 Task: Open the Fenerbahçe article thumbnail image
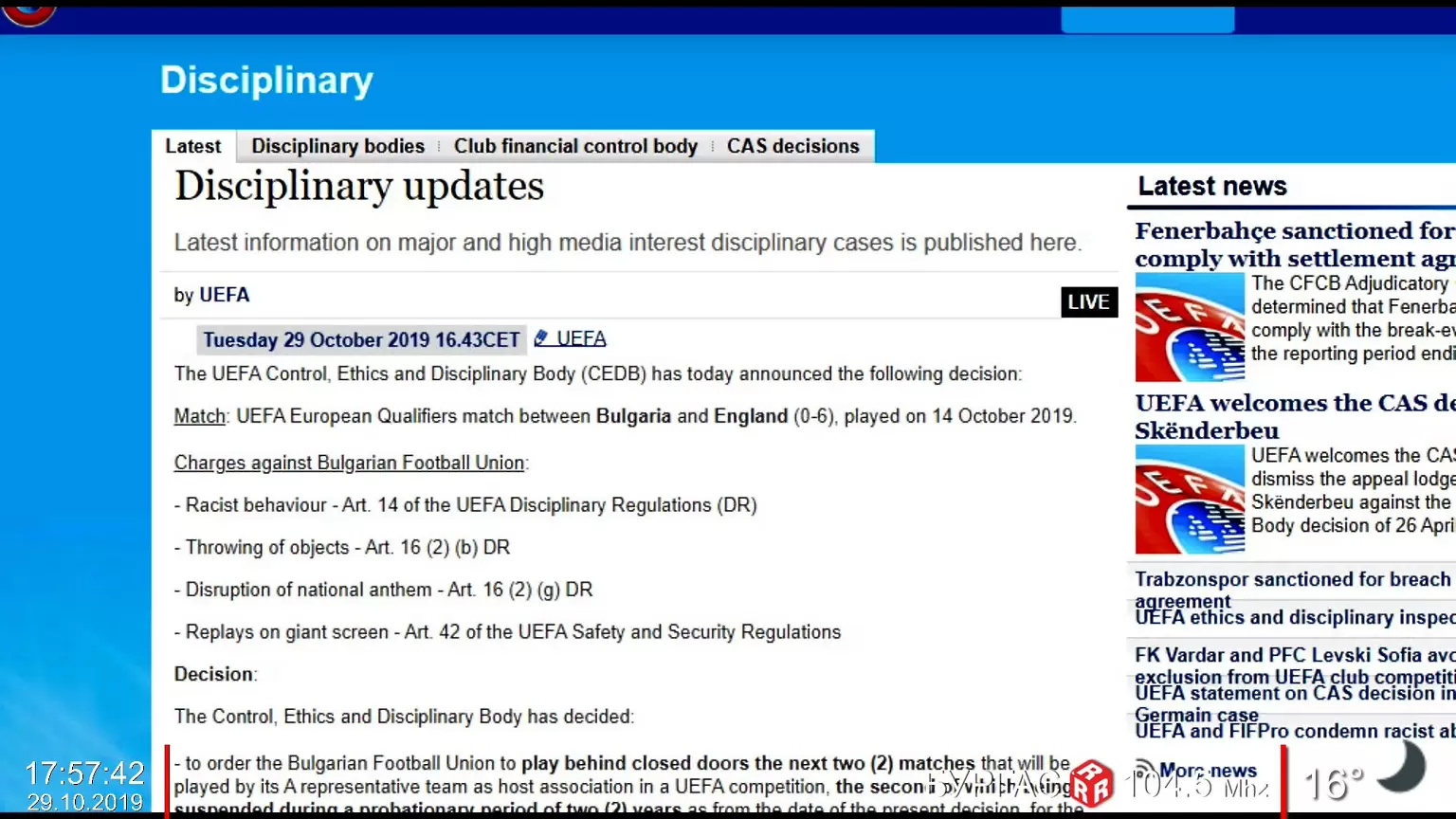click(1190, 327)
